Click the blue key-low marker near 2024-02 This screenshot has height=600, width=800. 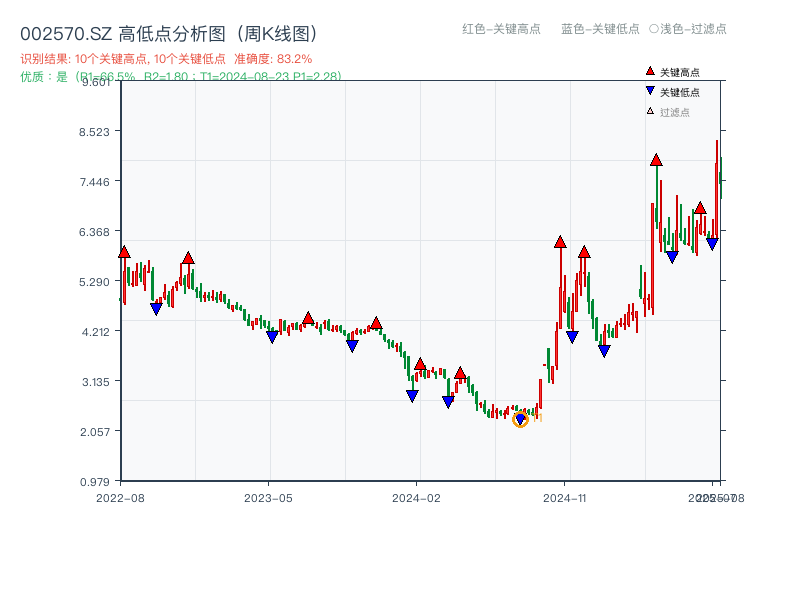[410, 398]
